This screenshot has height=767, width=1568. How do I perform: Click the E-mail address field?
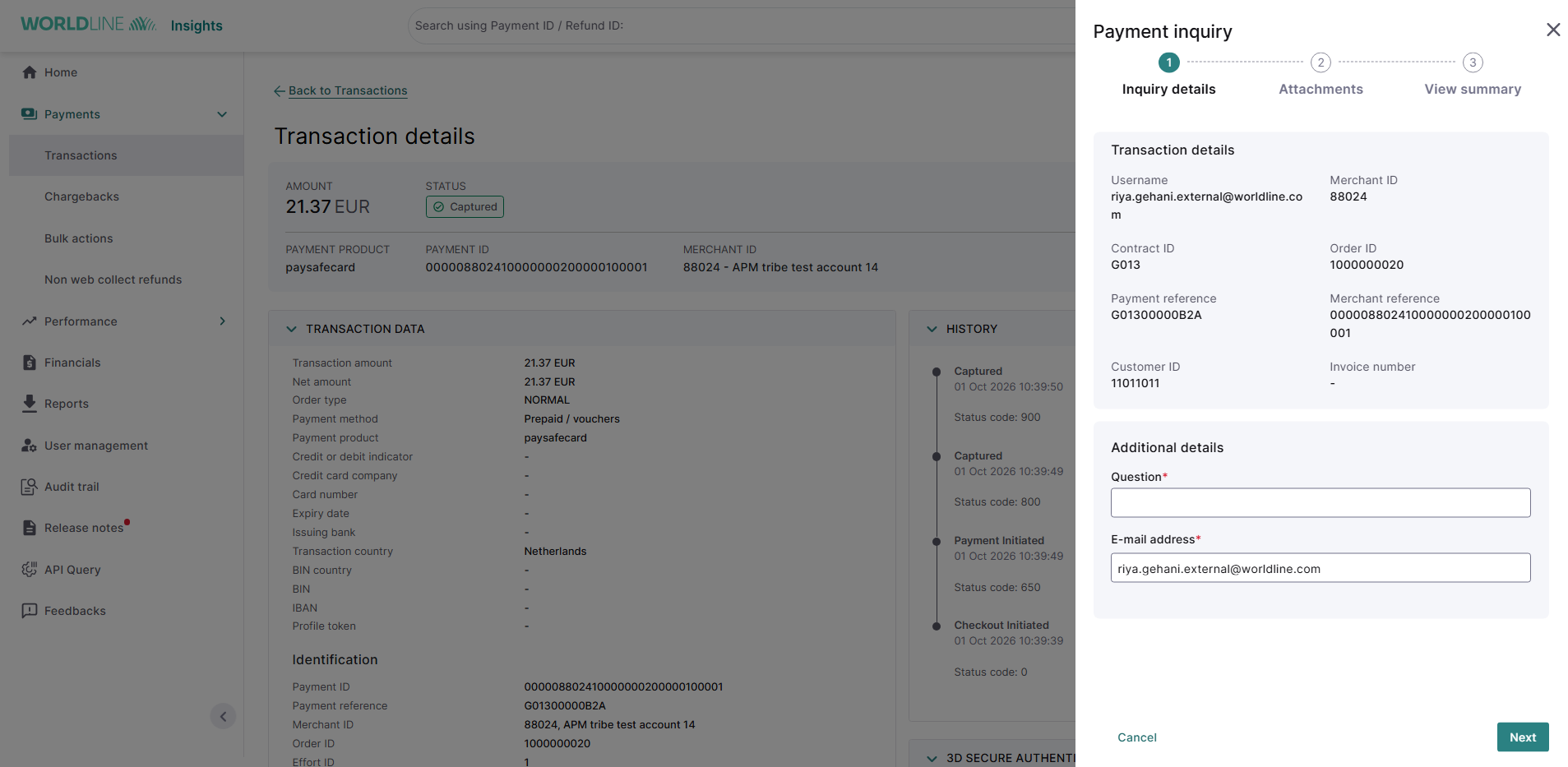coord(1320,568)
